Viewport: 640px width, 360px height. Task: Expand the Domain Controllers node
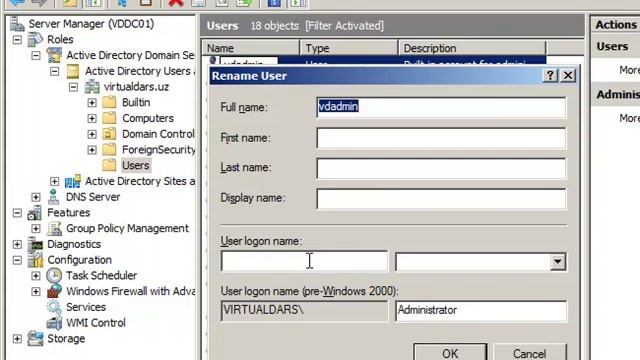tap(92, 134)
